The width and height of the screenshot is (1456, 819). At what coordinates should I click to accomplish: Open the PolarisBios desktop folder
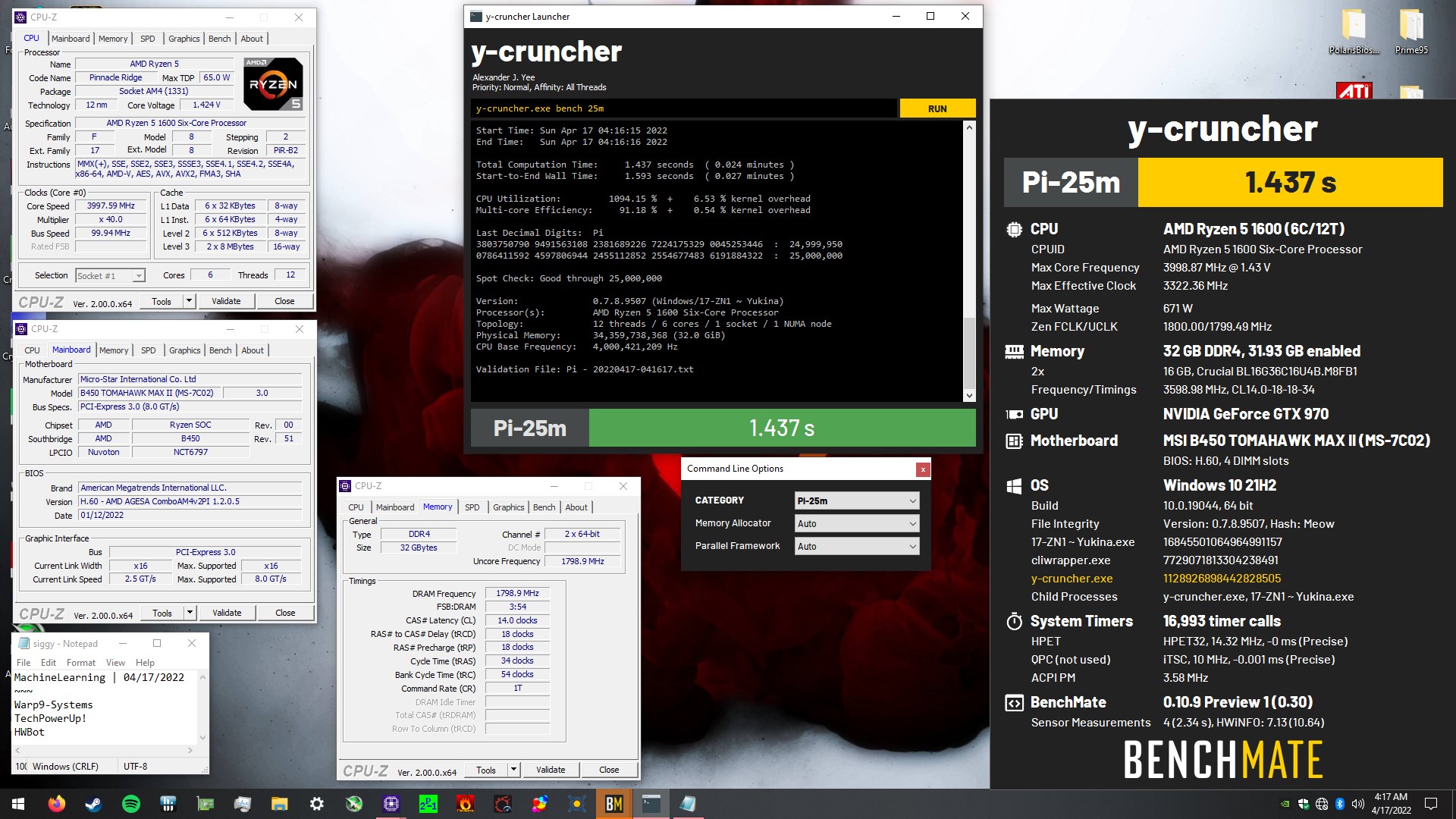pos(1354,32)
